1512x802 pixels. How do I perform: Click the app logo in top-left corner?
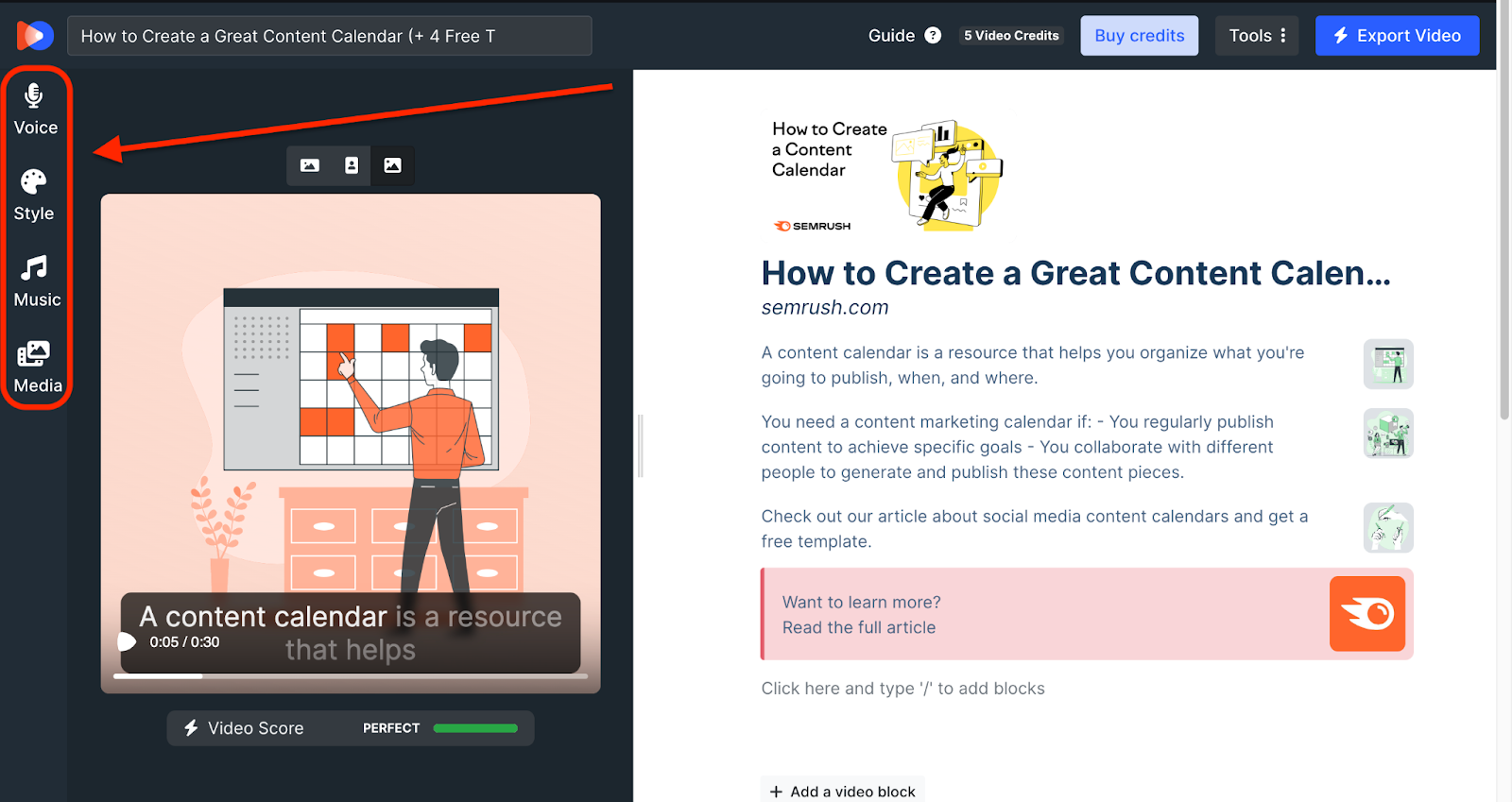[35, 36]
